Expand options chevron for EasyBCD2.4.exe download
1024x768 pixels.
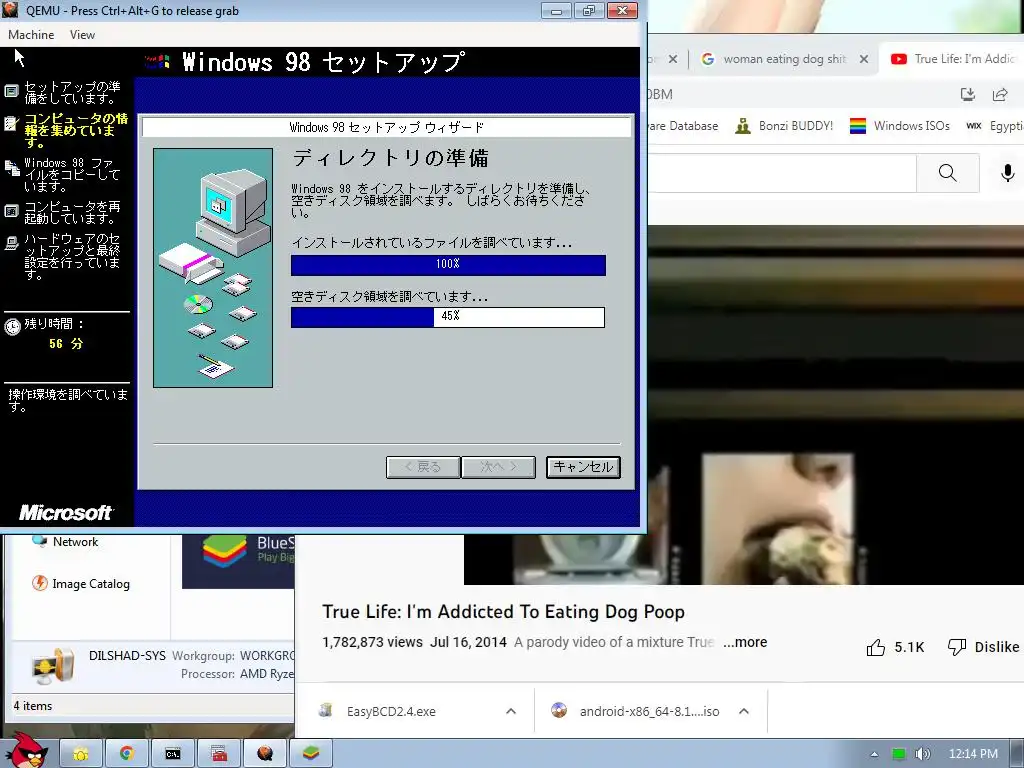tap(511, 711)
